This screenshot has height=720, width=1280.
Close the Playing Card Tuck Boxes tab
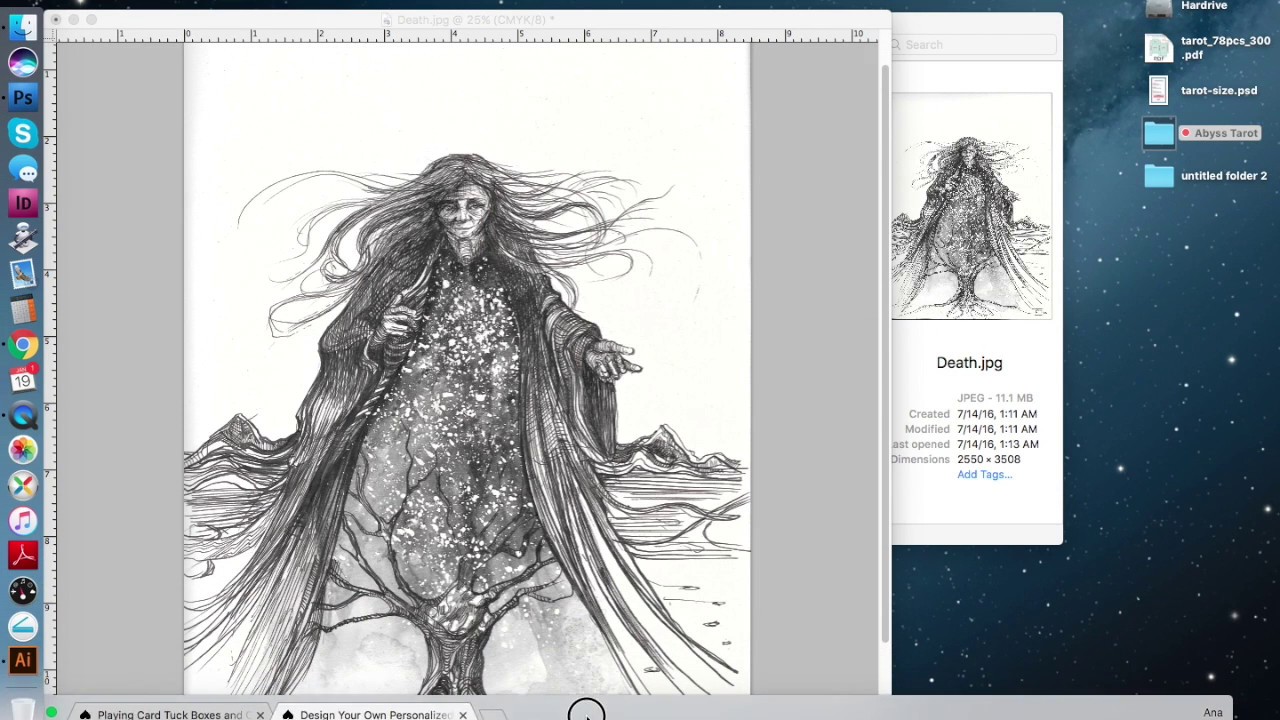260,715
